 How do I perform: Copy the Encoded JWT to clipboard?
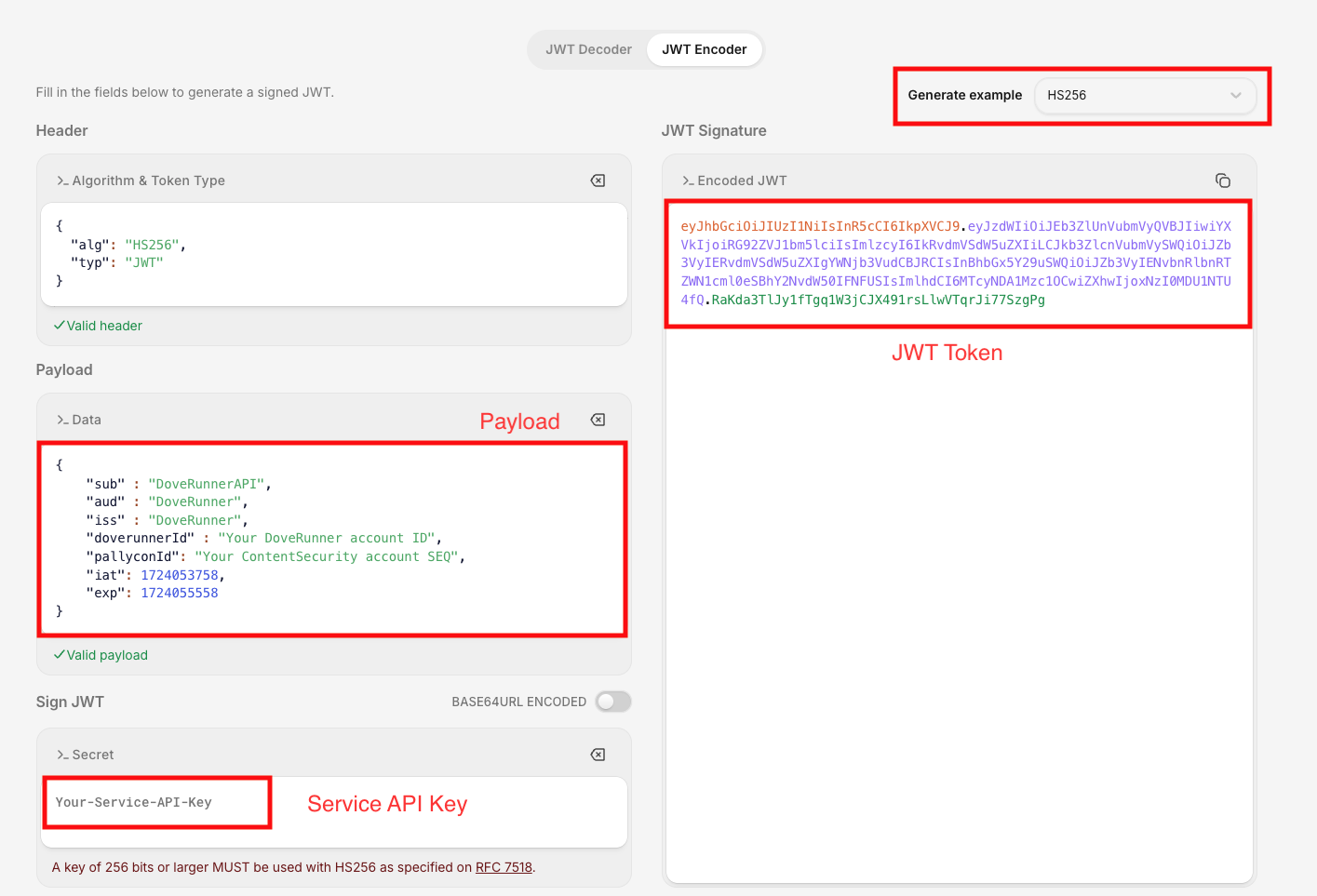[1223, 181]
